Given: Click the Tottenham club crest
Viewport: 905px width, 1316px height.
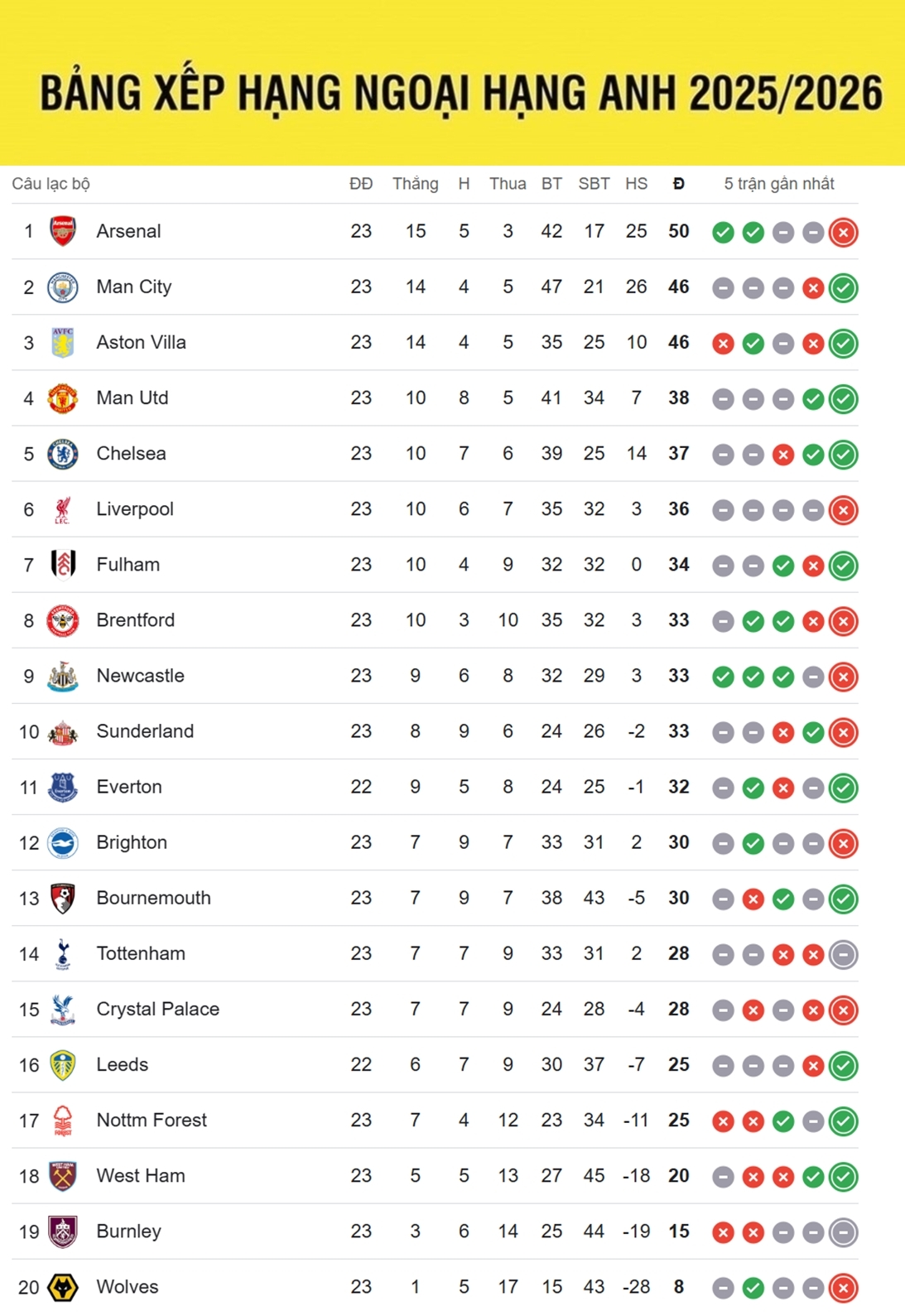Looking at the screenshot, I should [63, 954].
